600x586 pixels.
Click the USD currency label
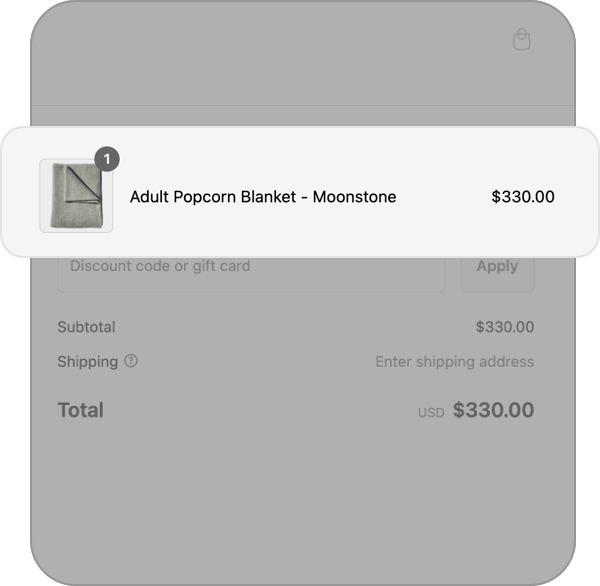click(x=430, y=412)
